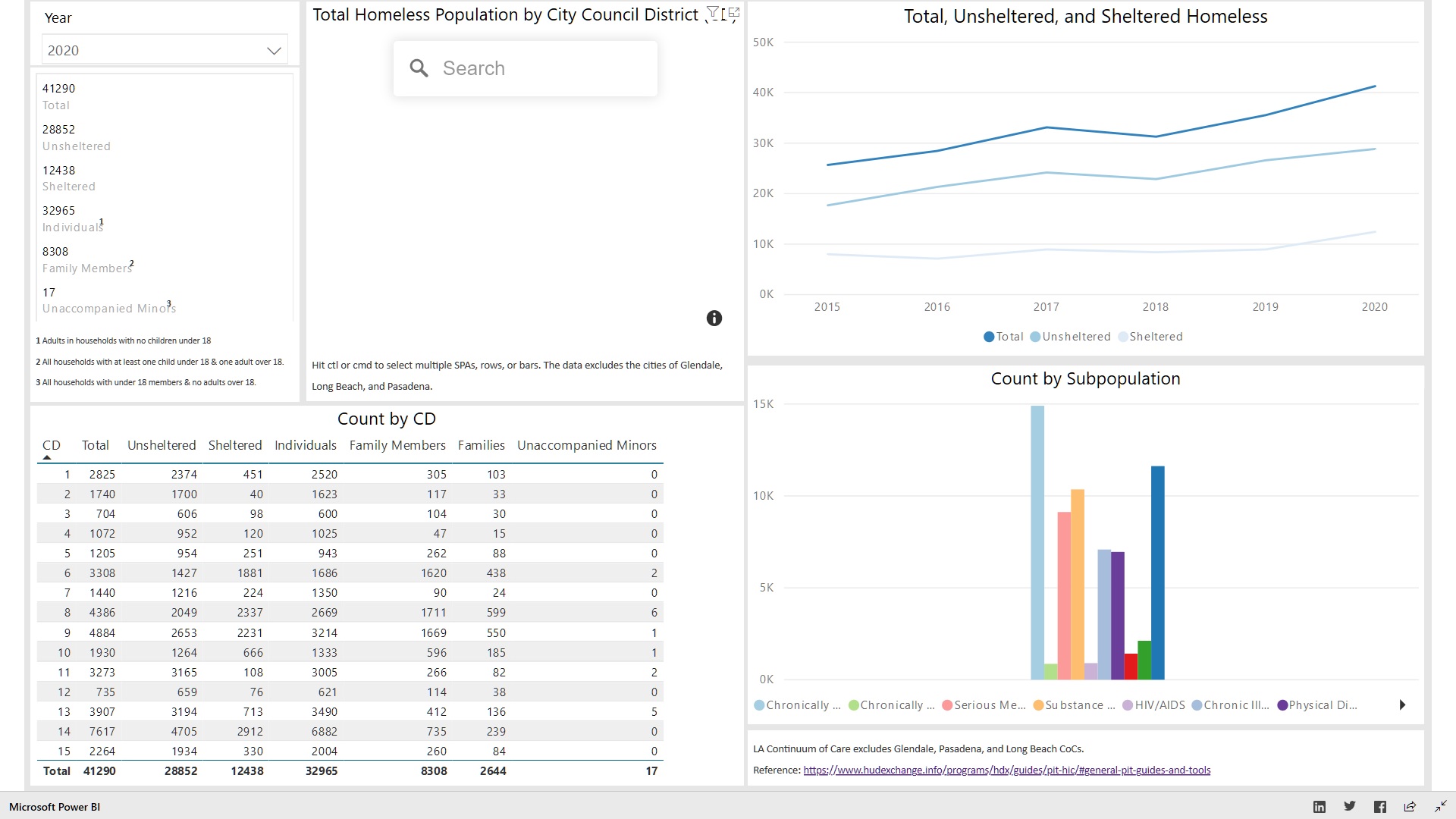The height and width of the screenshot is (819, 1456).
Task: Toggle Total series in line chart legend
Action: click(x=1003, y=337)
